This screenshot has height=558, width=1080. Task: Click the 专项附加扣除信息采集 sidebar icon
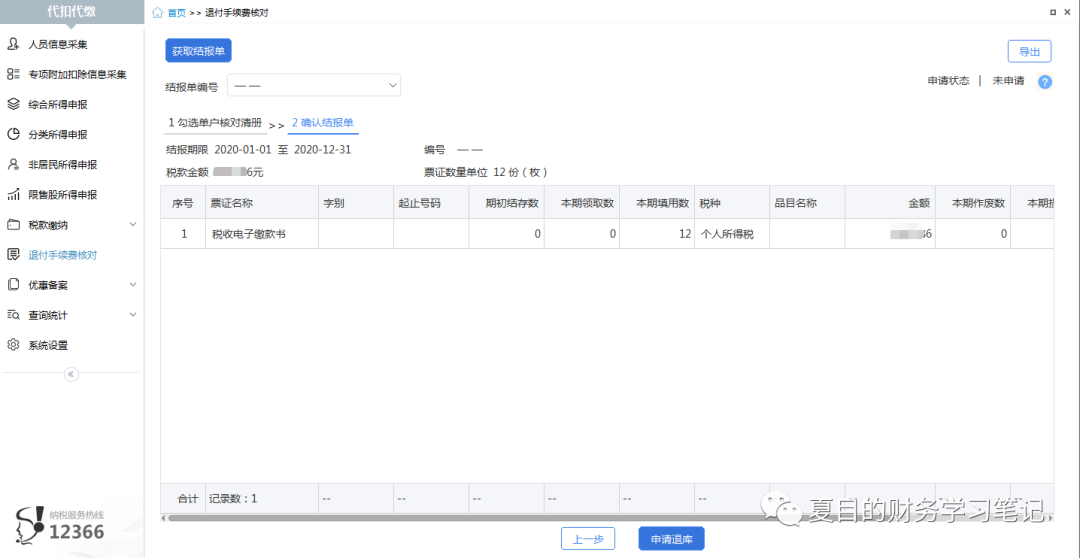point(12,74)
